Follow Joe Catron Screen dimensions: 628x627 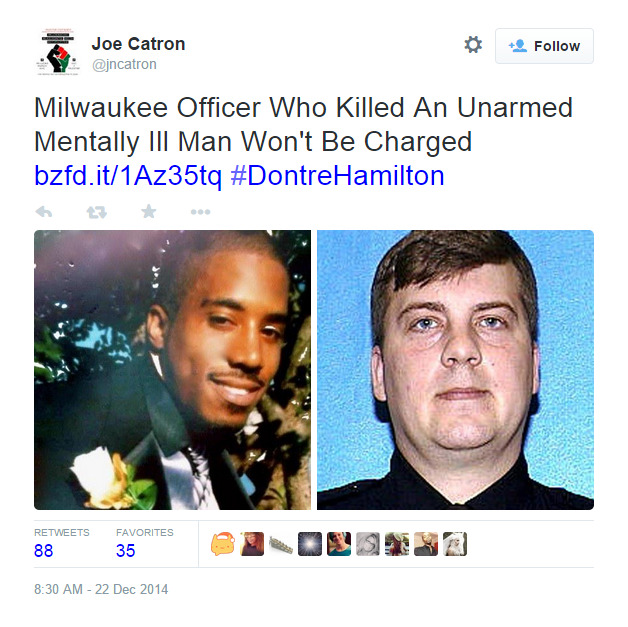tap(544, 46)
